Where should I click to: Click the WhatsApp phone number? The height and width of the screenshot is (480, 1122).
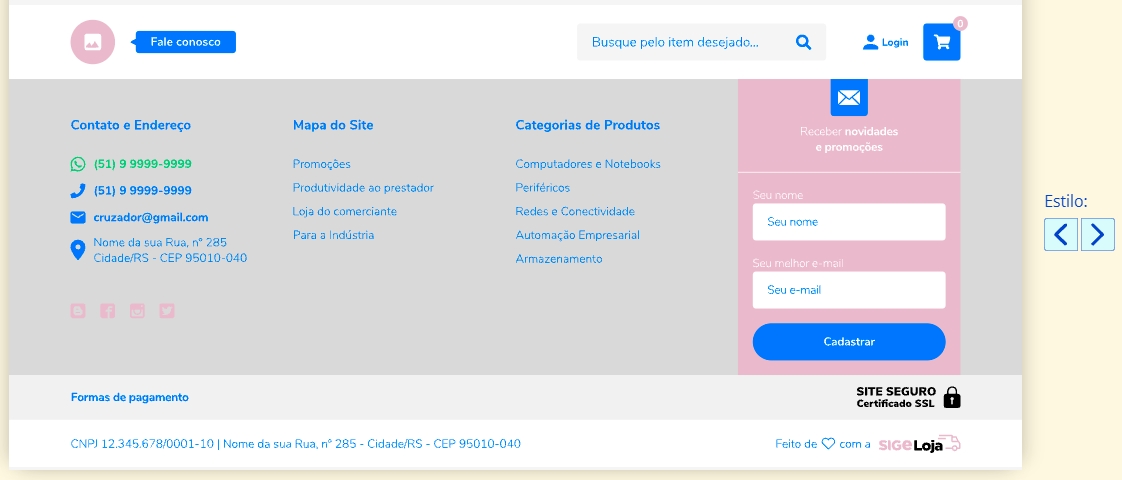click(x=142, y=164)
